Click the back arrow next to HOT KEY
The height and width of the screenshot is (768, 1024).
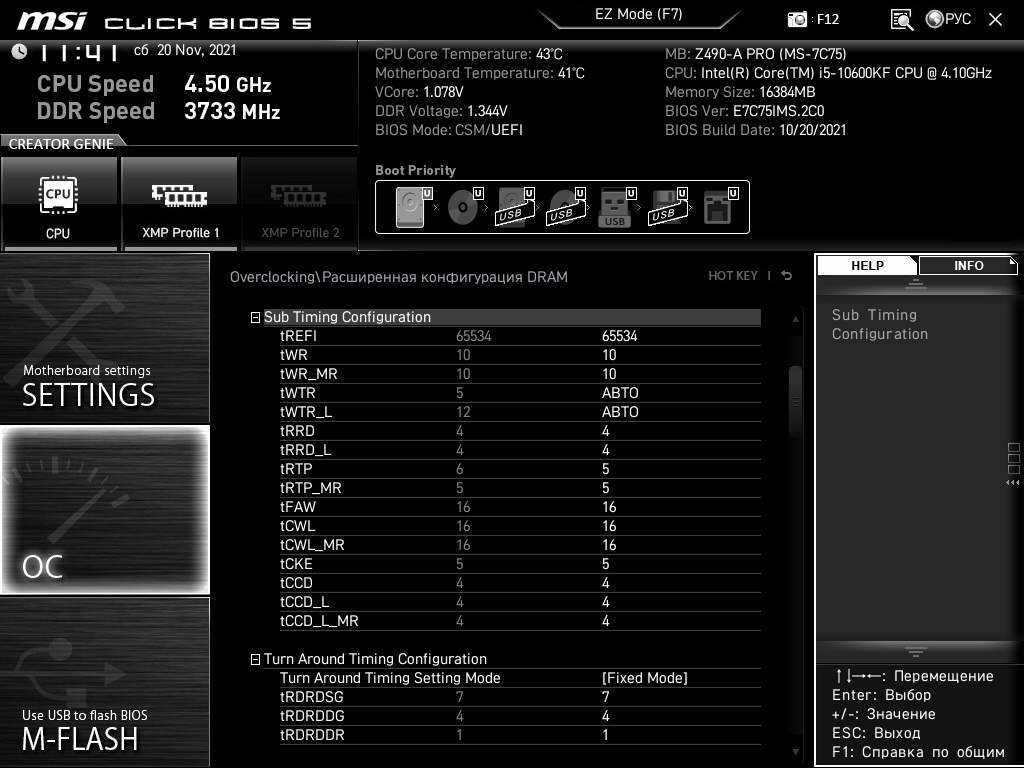tap(787, 276)
